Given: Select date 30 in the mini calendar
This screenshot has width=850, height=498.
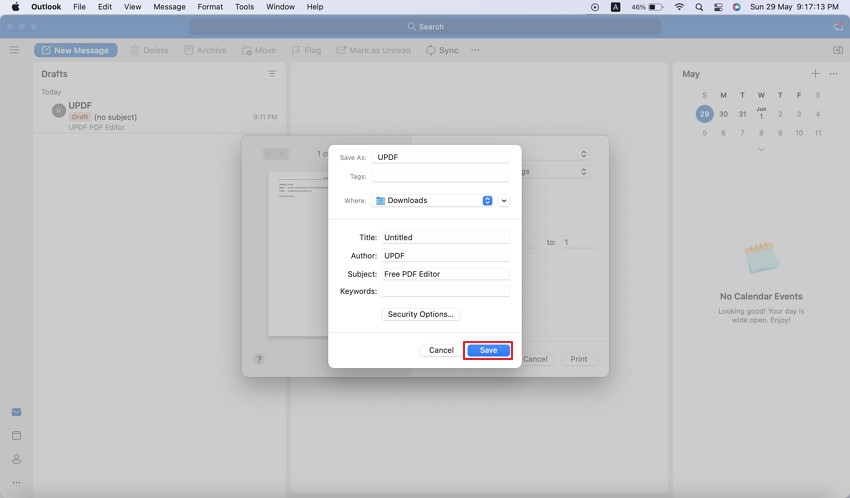Looking at the screenshot, I should [x=723, y=114].
